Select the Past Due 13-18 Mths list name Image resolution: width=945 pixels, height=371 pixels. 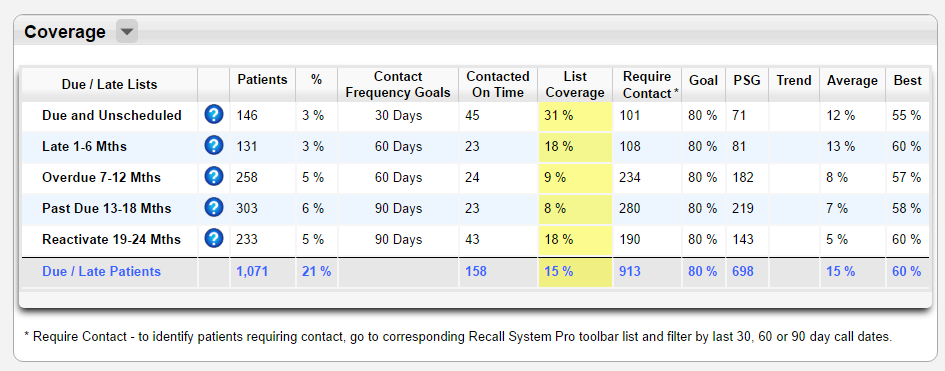coord(107,208)
